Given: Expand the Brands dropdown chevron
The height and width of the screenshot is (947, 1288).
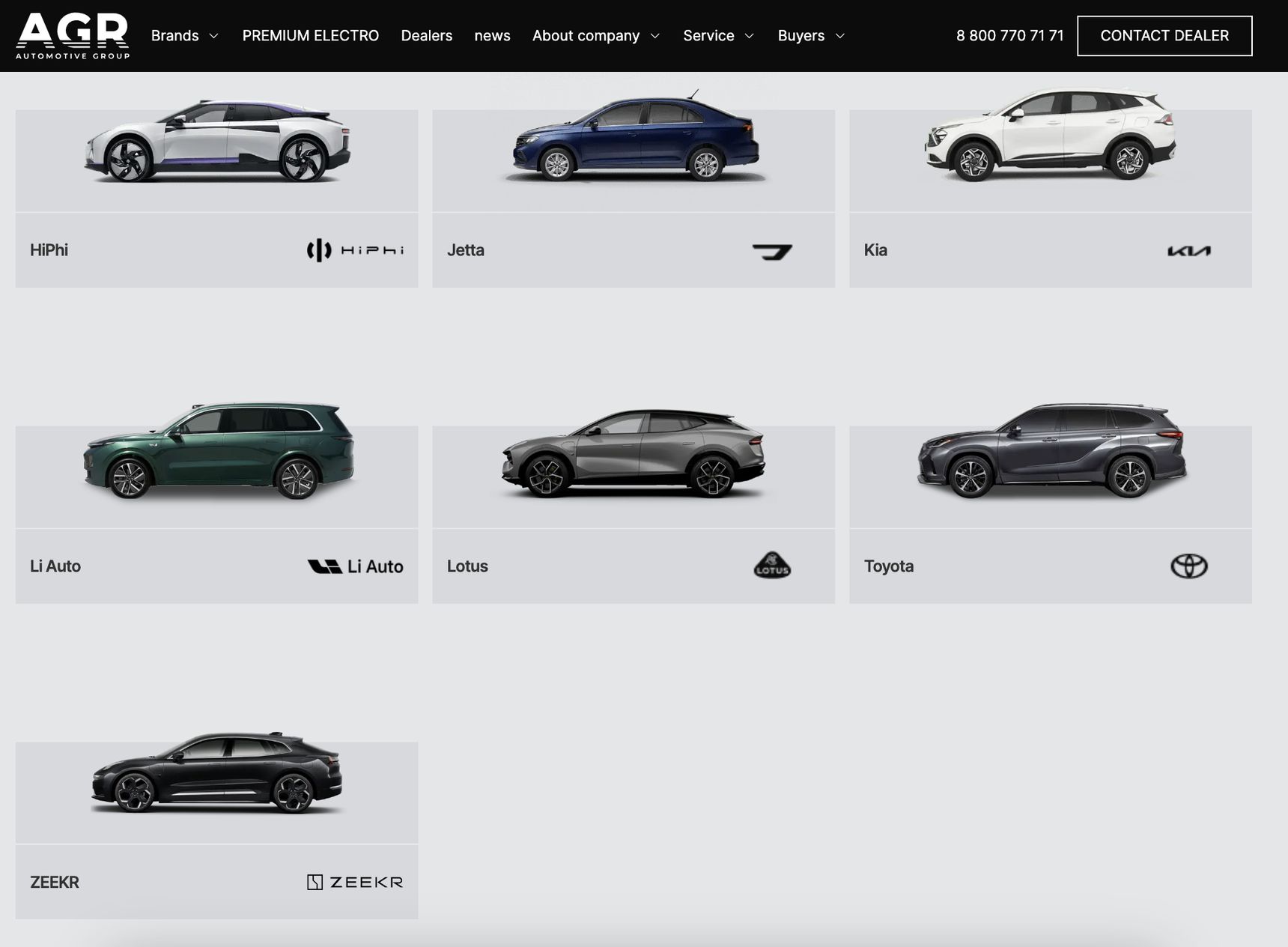Looking at the screenshot, I should (x=213, y=36).
